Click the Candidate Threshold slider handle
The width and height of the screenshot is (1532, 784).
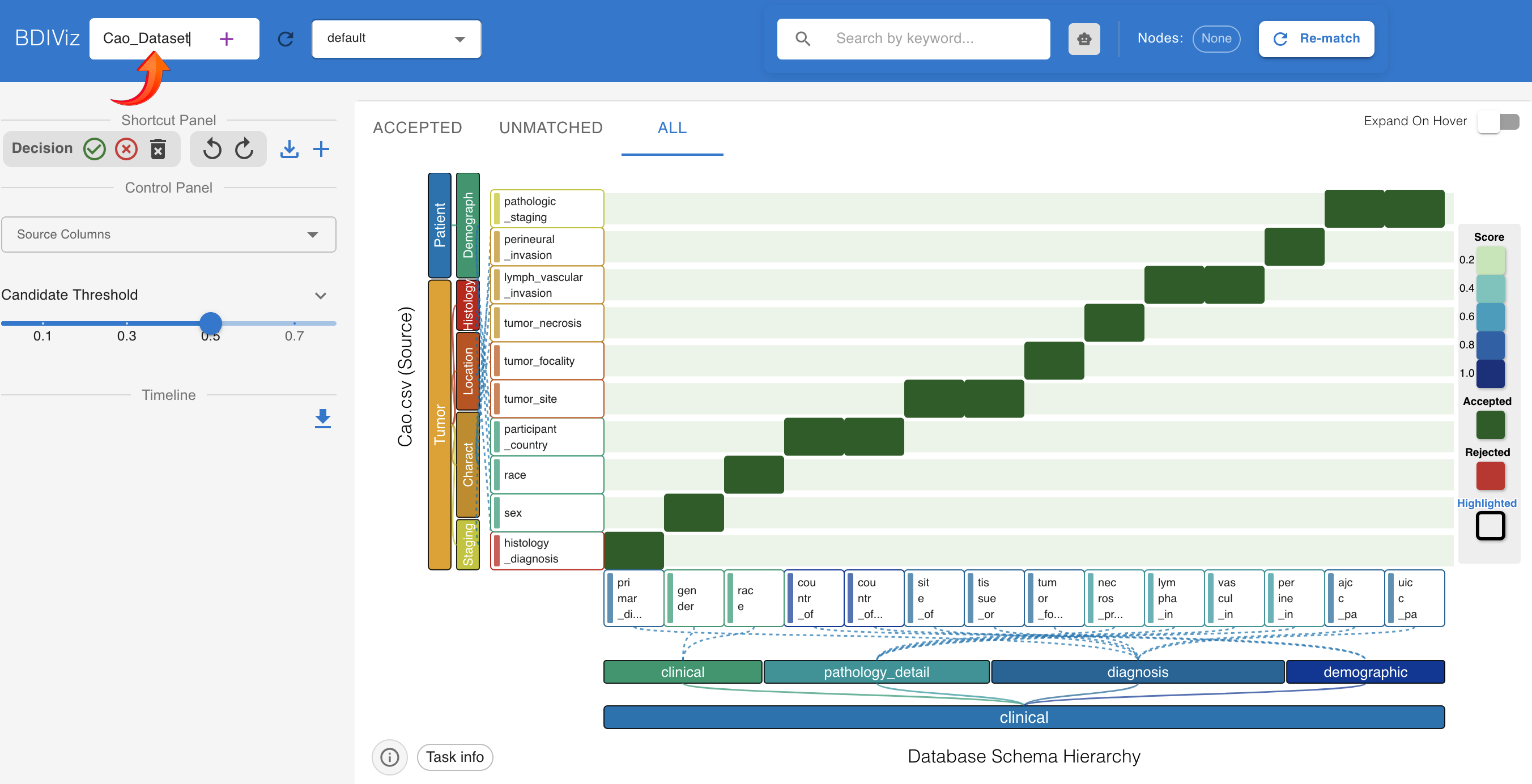(211, 323)
